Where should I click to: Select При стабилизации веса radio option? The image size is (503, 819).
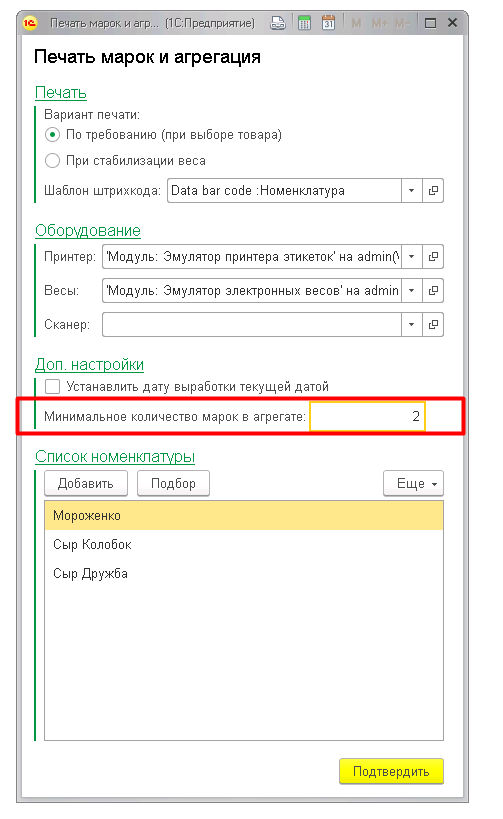point(52,160)
